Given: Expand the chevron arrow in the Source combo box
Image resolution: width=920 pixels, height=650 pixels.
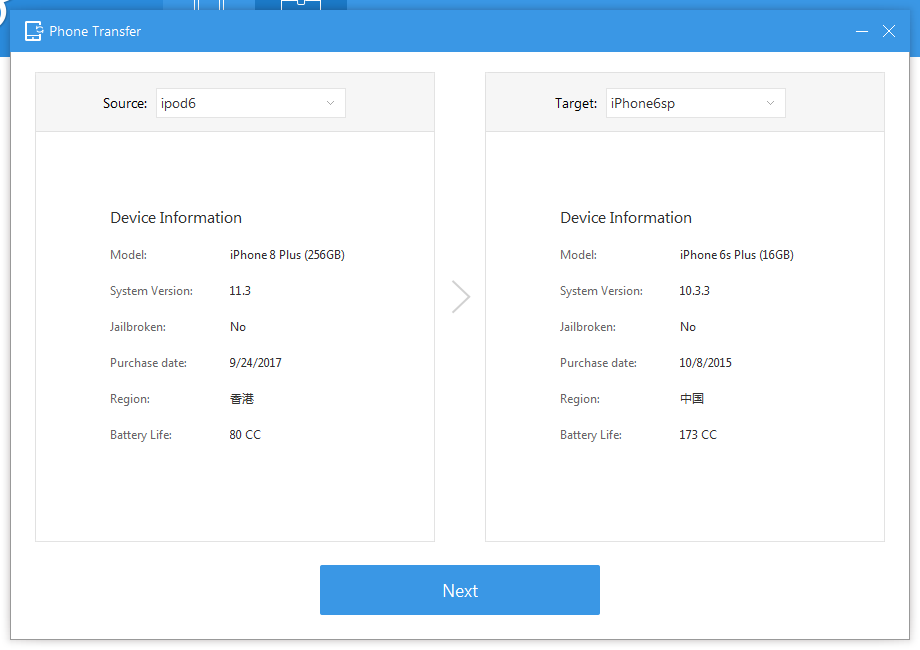Looking at the screenshot, I should tap(331, 103).
